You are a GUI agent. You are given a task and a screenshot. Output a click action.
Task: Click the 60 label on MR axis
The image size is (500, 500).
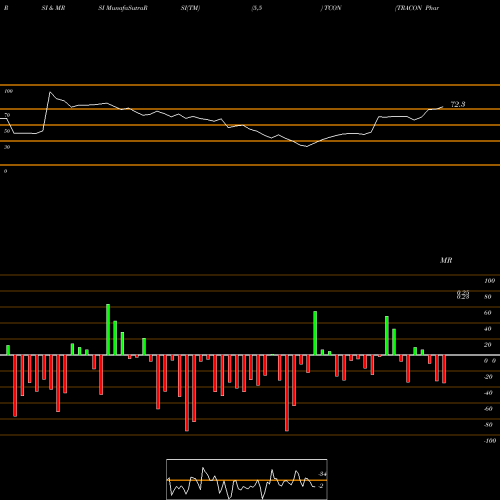[x=488, y=313]
